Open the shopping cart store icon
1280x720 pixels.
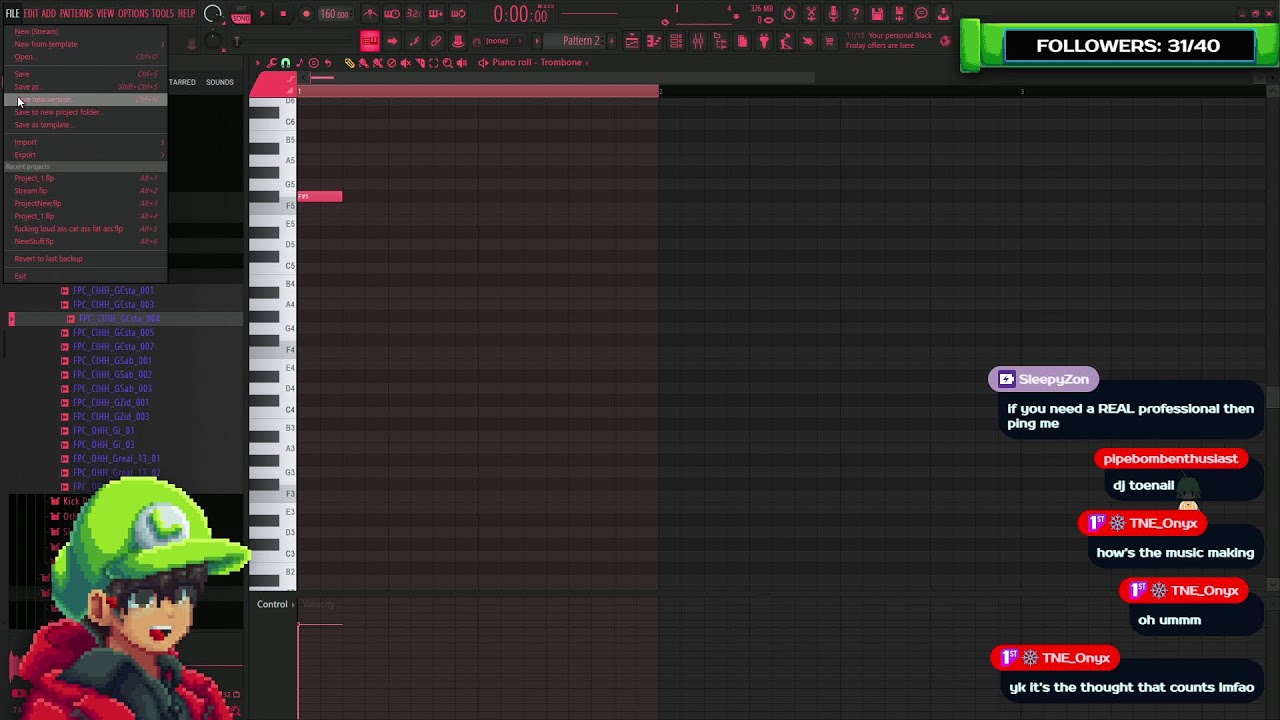coord(829,41)
